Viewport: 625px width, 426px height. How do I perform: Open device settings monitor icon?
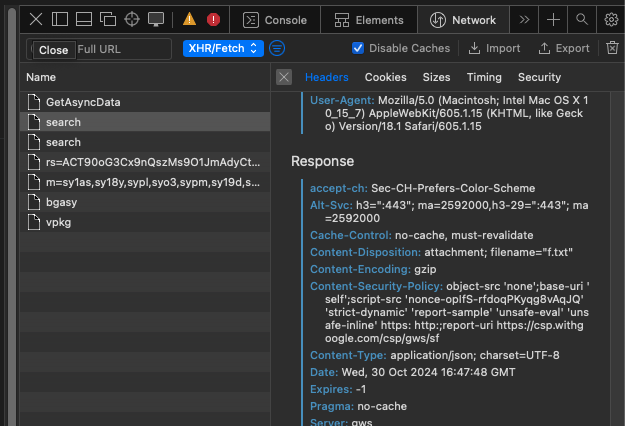point(156,19)
